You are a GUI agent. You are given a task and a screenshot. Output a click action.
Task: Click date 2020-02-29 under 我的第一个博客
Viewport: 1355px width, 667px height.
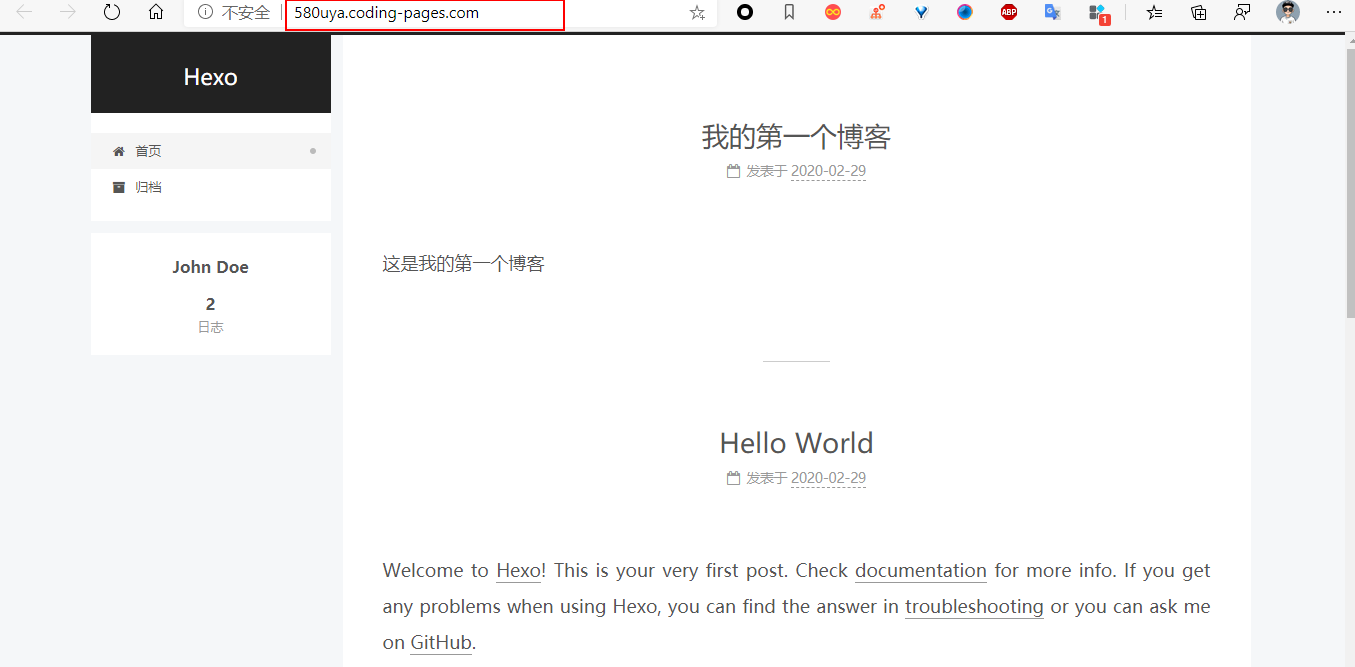tap(828, 171)
